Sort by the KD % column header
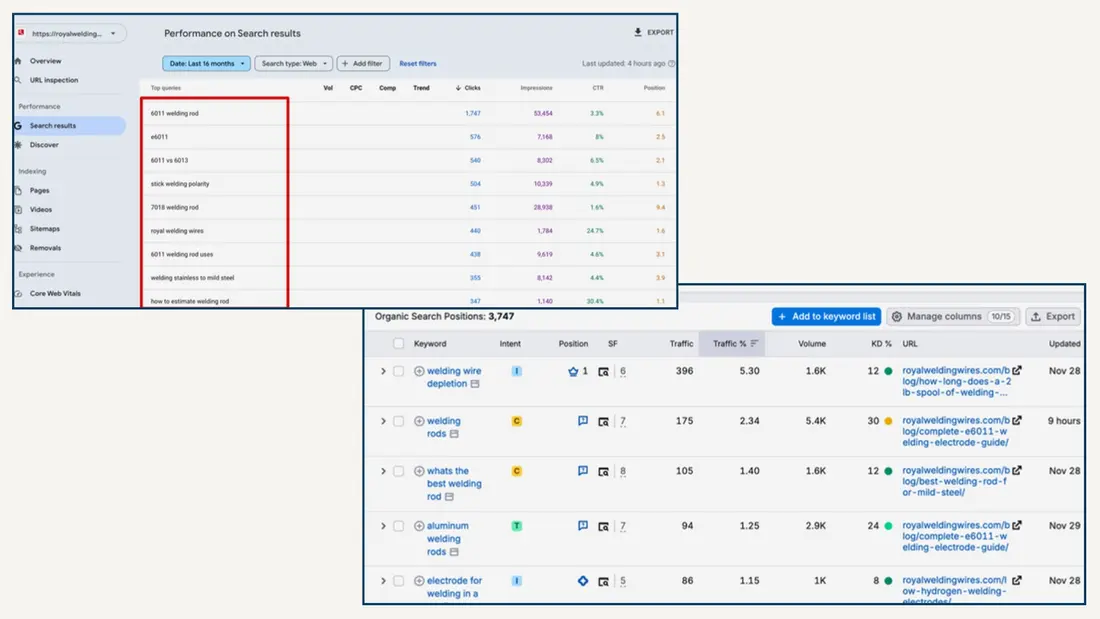Image resolution: width=1100 pixels, height=619 pixels. (x=881, y=343)
